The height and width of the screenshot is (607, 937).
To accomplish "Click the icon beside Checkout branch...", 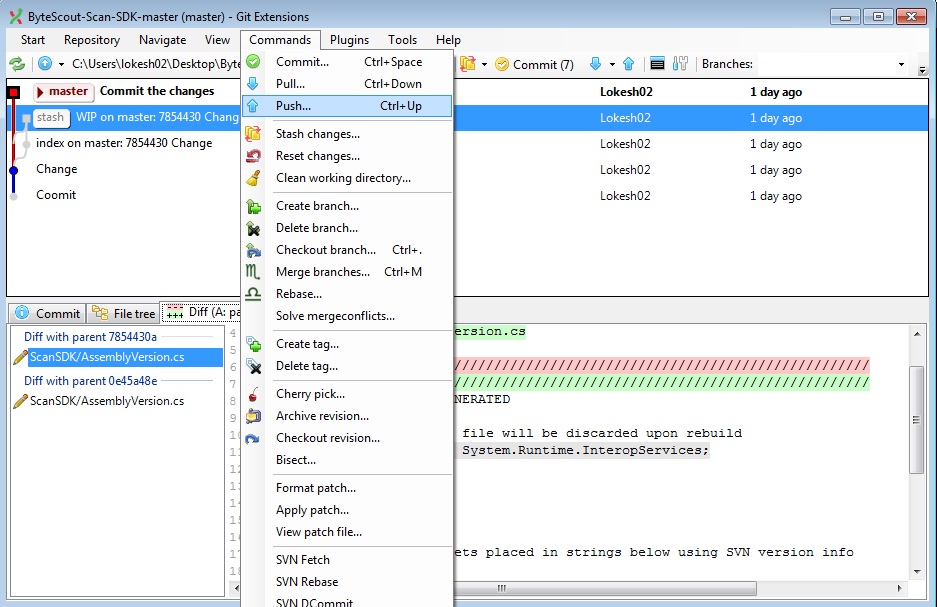I will [x=253, y=250].
